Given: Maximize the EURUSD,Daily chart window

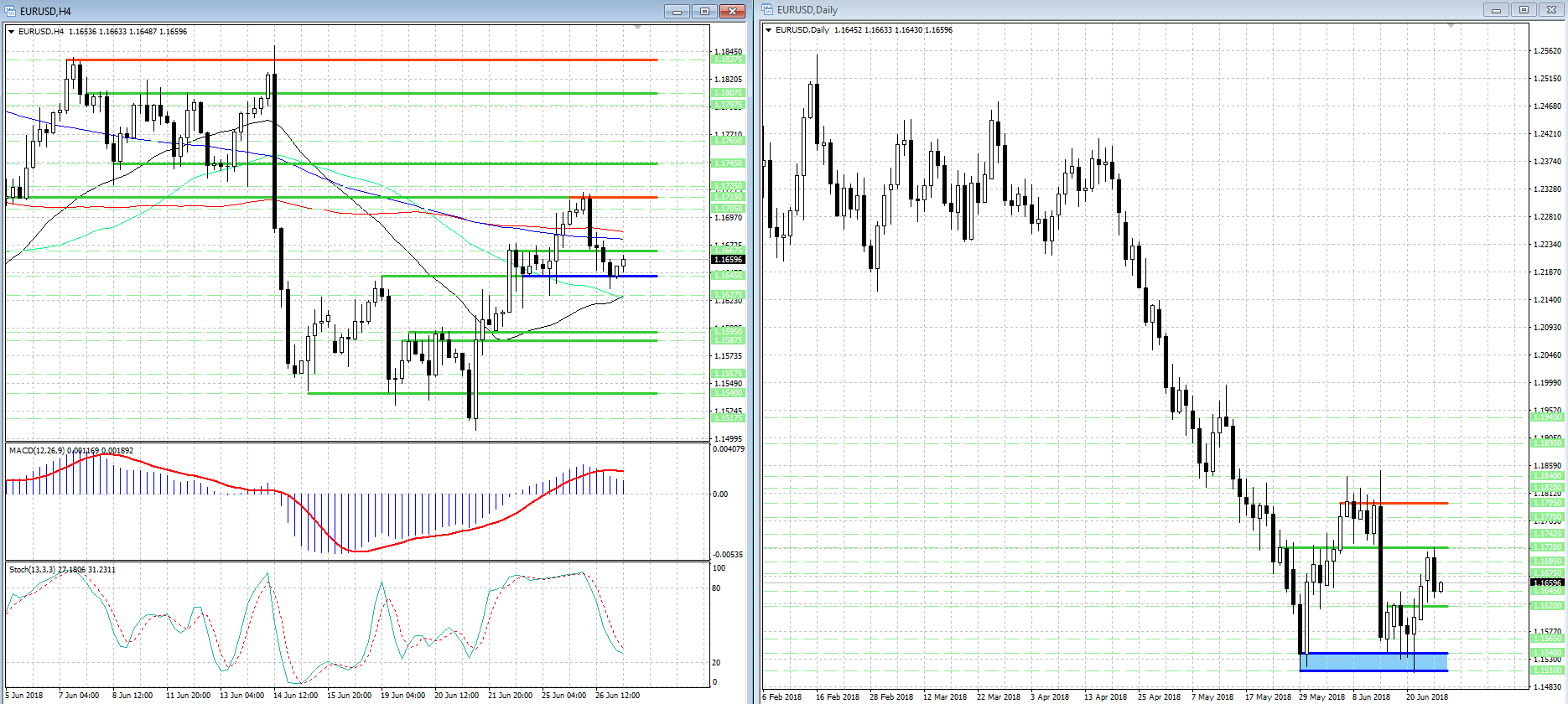Looking at the screenshot, I should tap(1524, 10).
